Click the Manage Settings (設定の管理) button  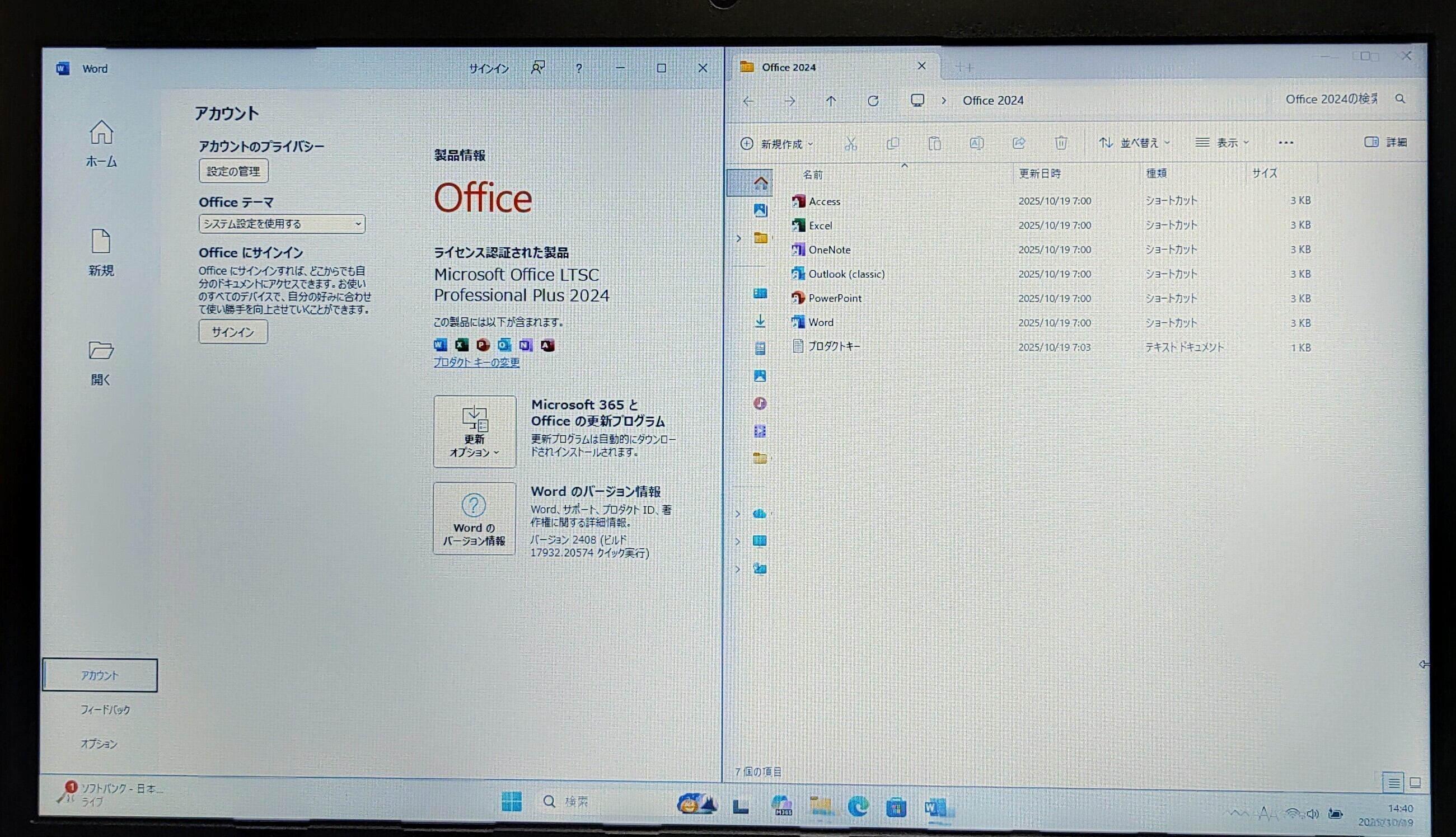pos(233,171)
